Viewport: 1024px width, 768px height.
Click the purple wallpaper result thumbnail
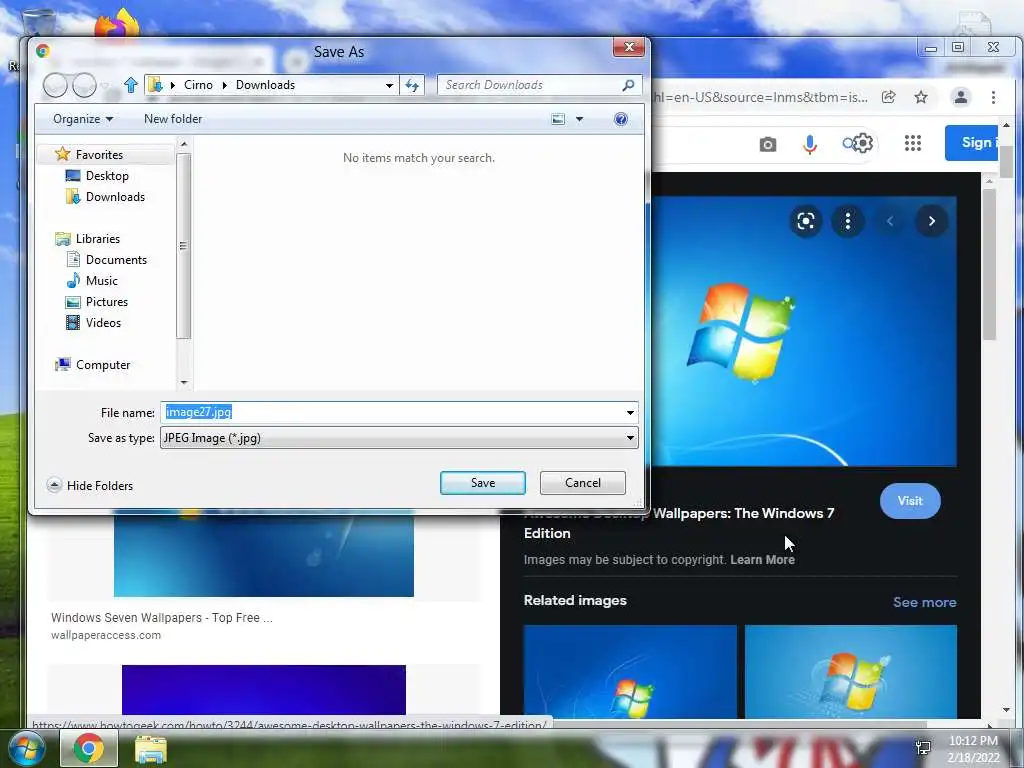point(264,690)
